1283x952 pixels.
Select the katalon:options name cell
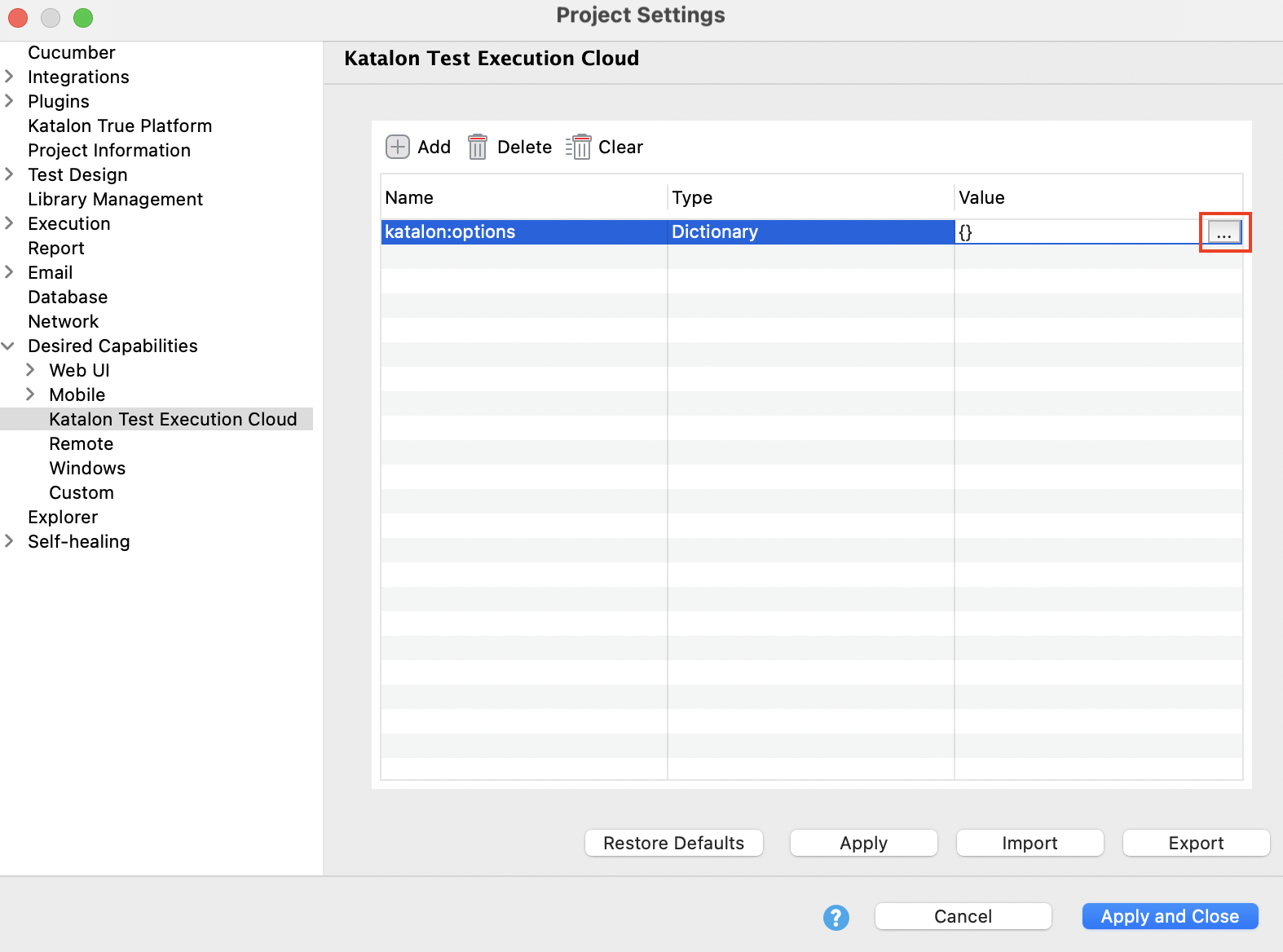click(524, 232)
